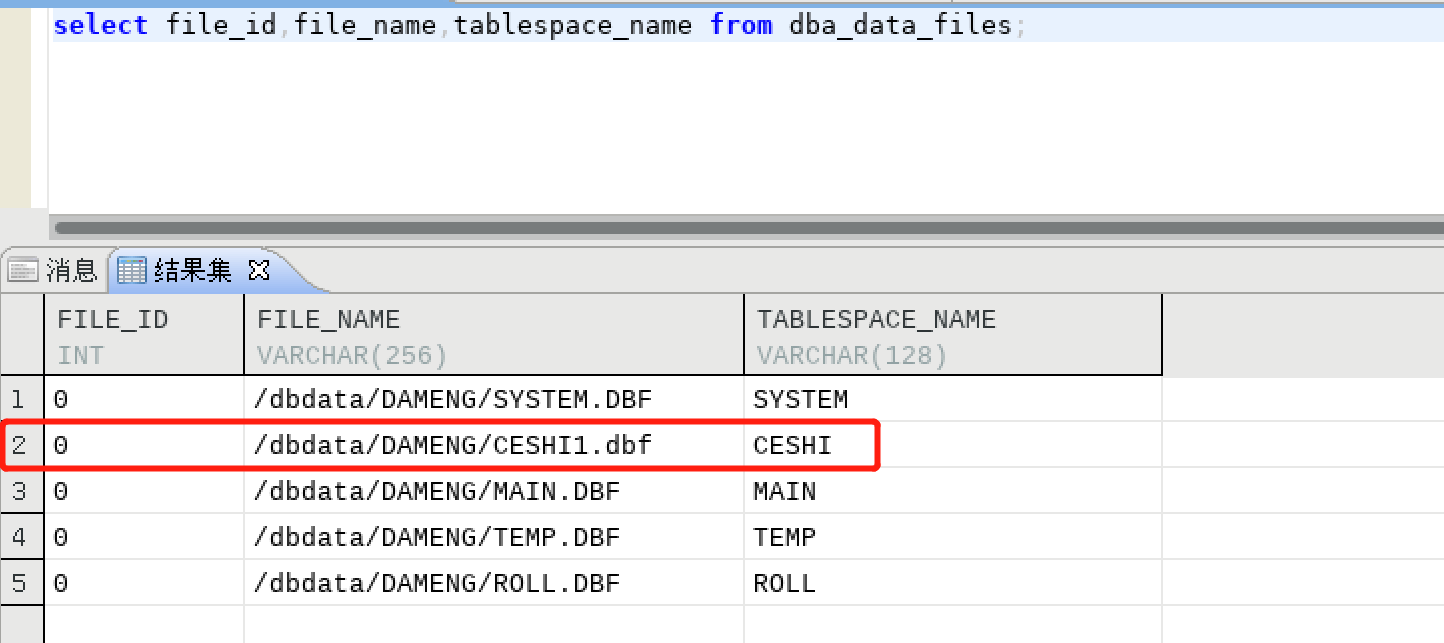Click the 消息 tab icon
This screenshot has height=643, width=1444.
(23, 270)
